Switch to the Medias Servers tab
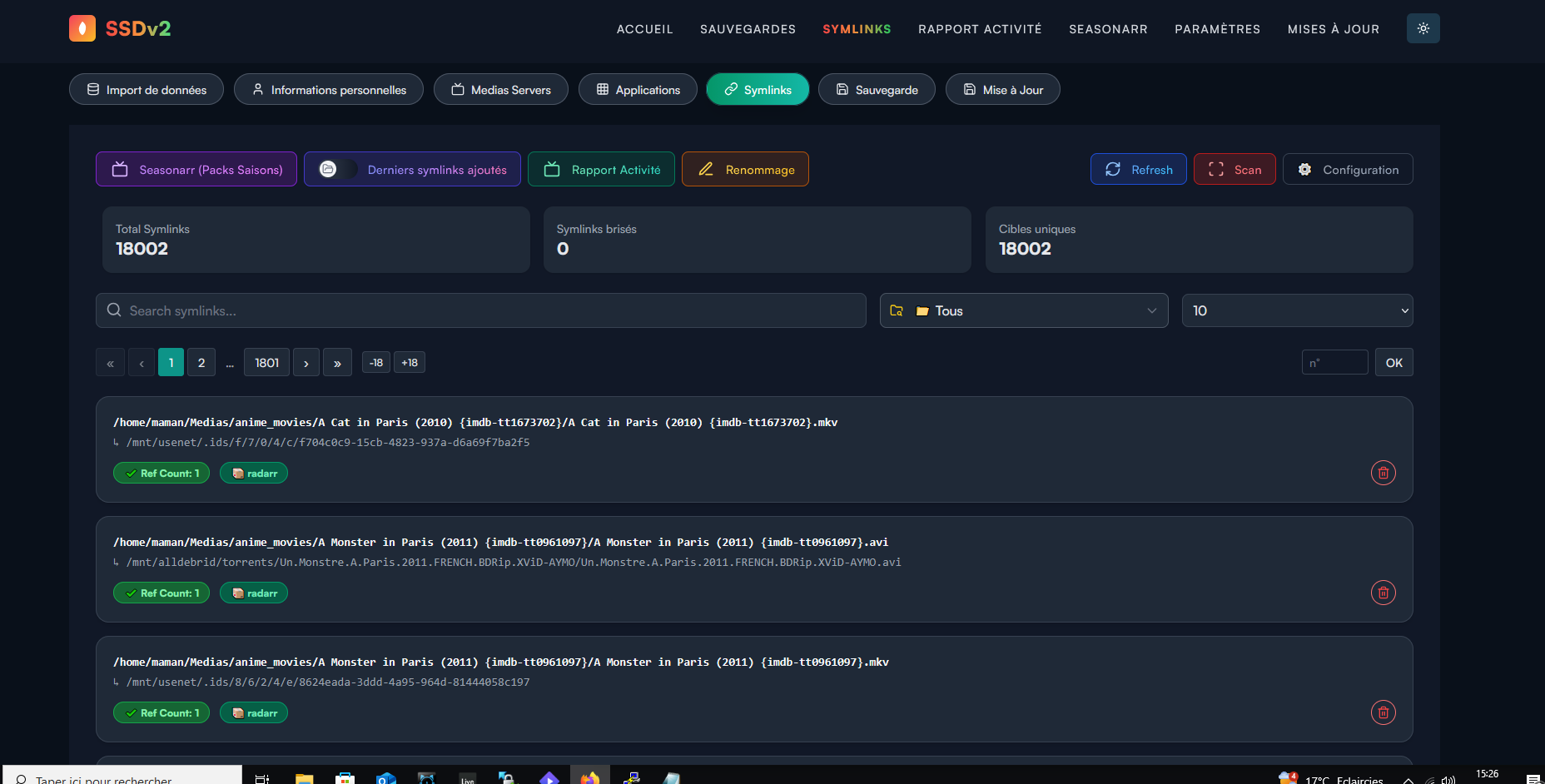This screenshot has width=1545, height=784. pyautogui.click(x=500, y=90)
